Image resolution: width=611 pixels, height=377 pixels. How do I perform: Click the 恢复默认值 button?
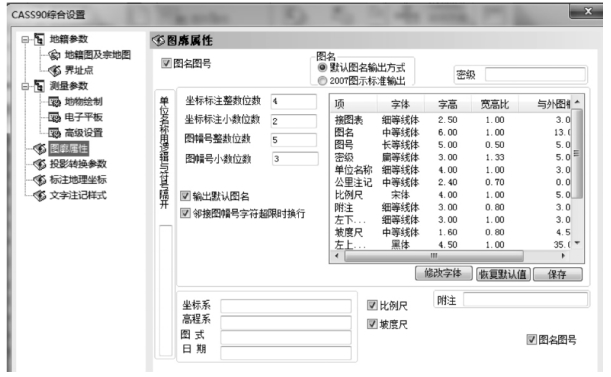[503, 274]
